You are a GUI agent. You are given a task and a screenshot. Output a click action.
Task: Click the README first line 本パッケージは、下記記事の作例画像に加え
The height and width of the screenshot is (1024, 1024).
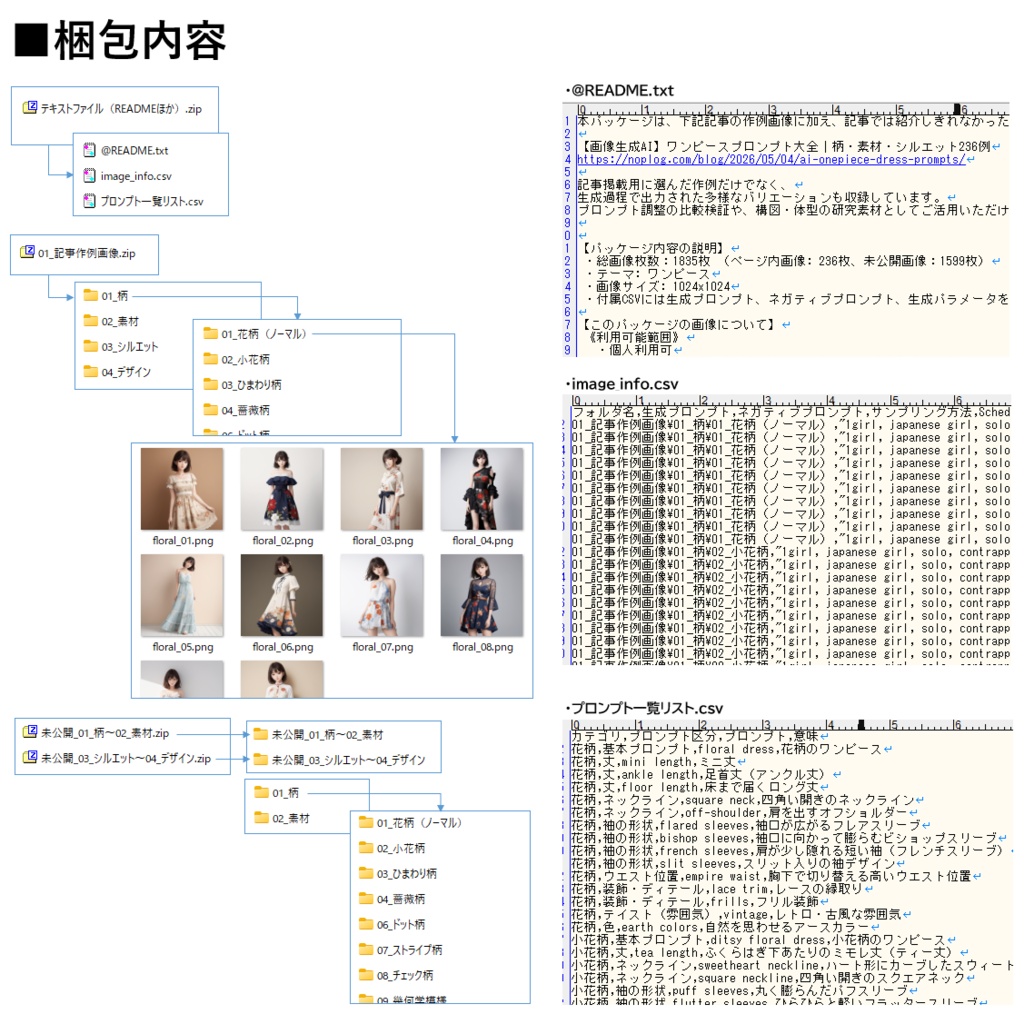793,121
